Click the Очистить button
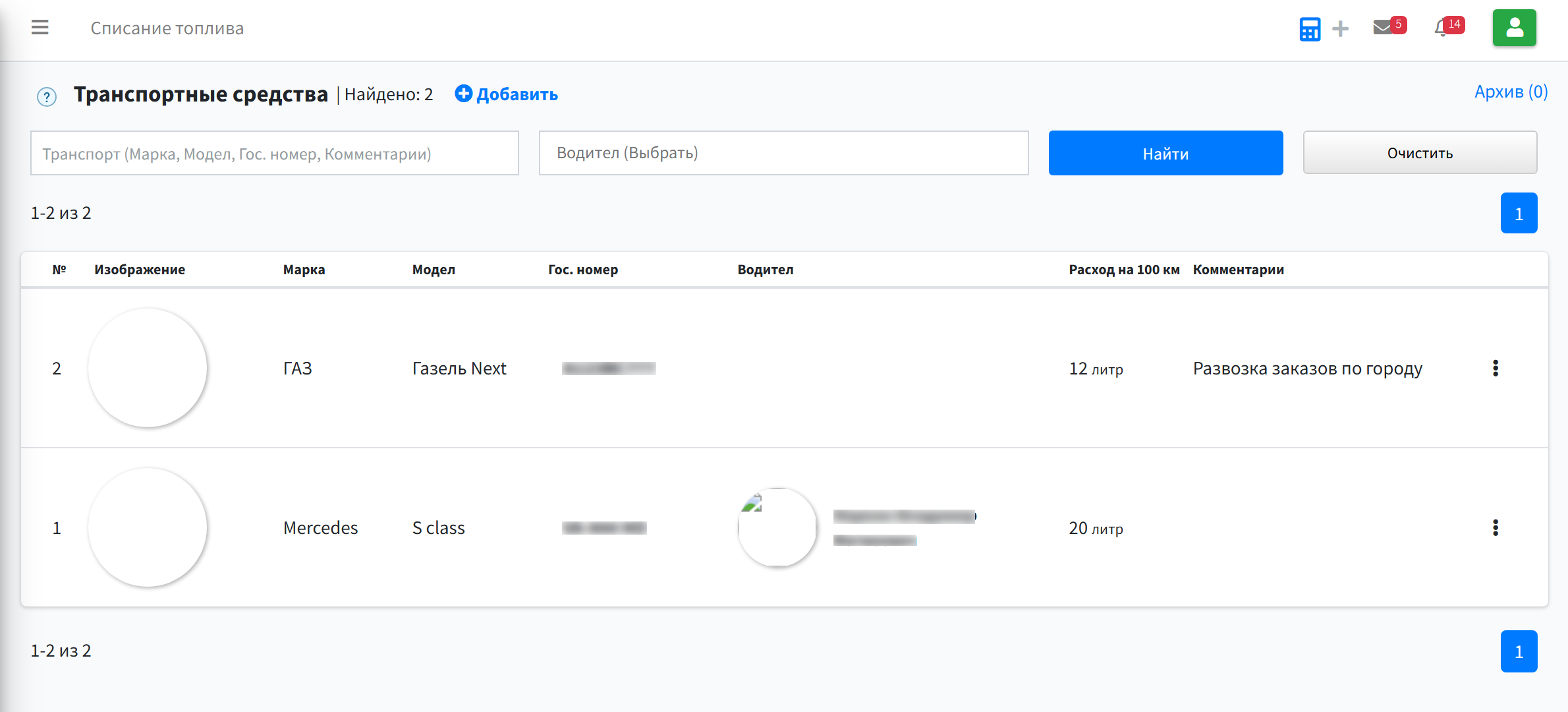The width and height of the screenshot is (1568, 712). 1420,153
